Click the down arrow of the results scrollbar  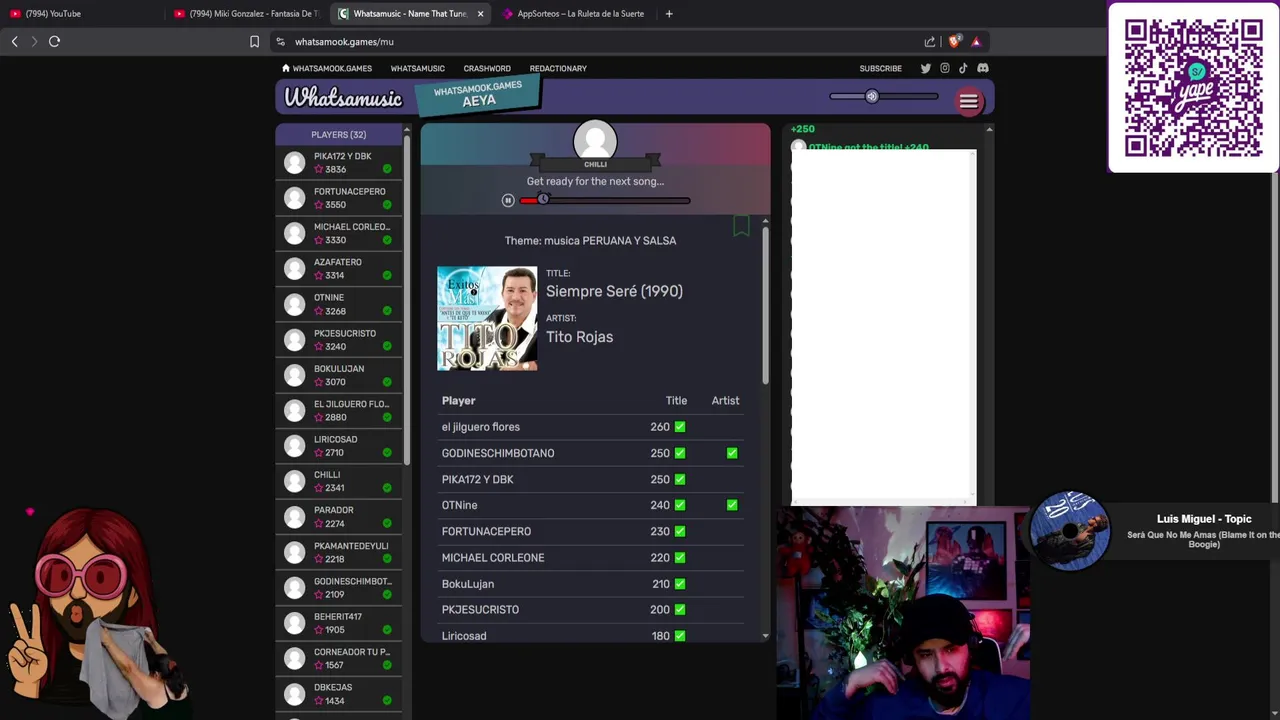pos(765,636)
